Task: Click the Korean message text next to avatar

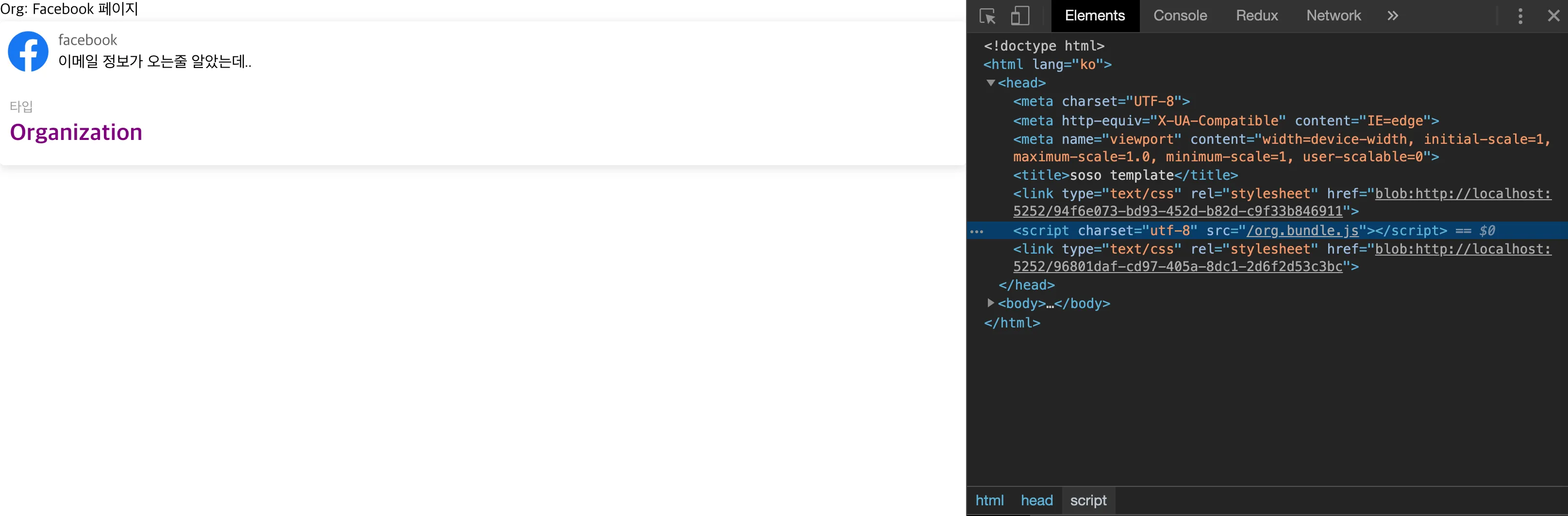Action: [154, 62]
